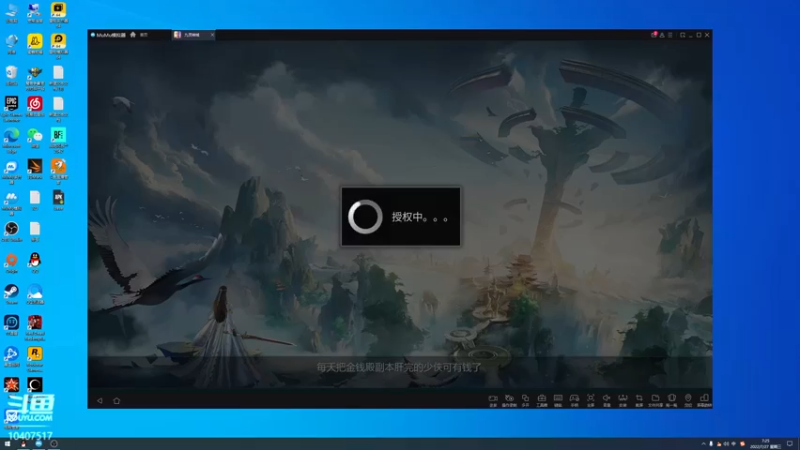Click the MuMu pop-out window icon
Screen dimensions: 800x450
683,35
